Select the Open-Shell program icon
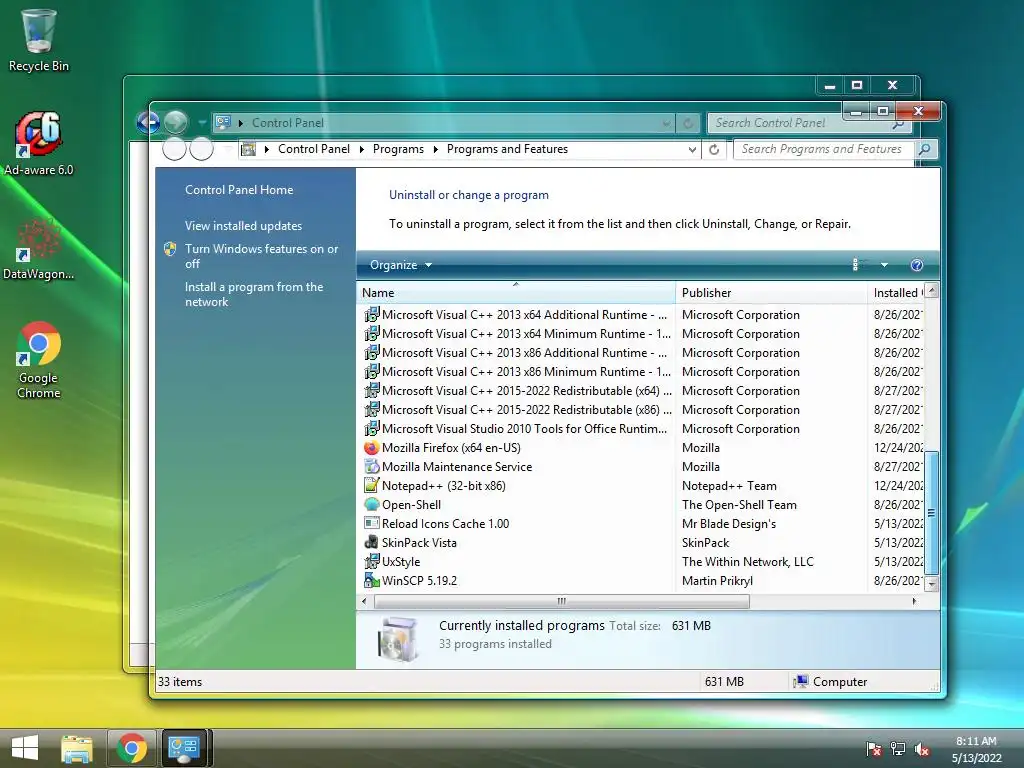The image size is (1024, 768). 372,504
